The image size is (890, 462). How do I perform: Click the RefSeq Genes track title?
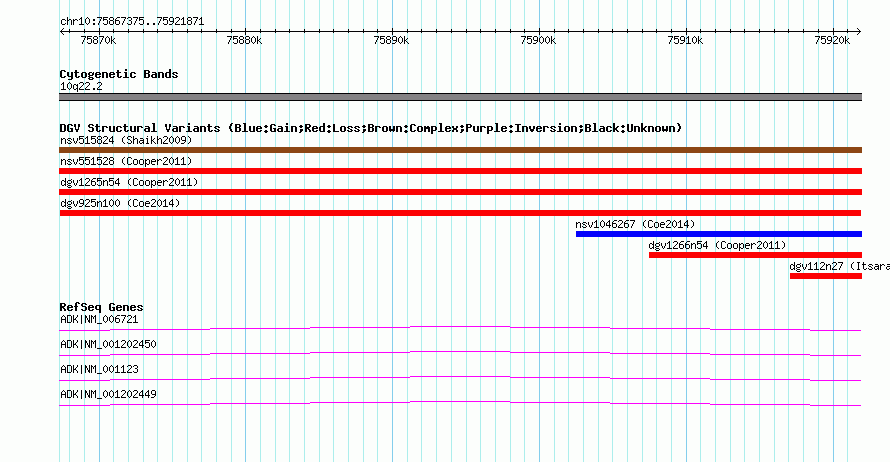click(x=102, y=307)
